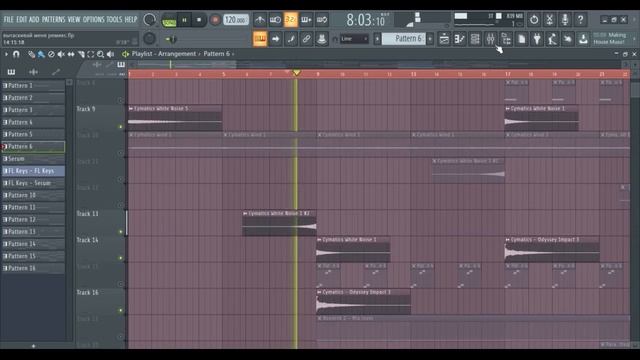
Task: Open the PATTERNS menu
Action: [53, 20]
